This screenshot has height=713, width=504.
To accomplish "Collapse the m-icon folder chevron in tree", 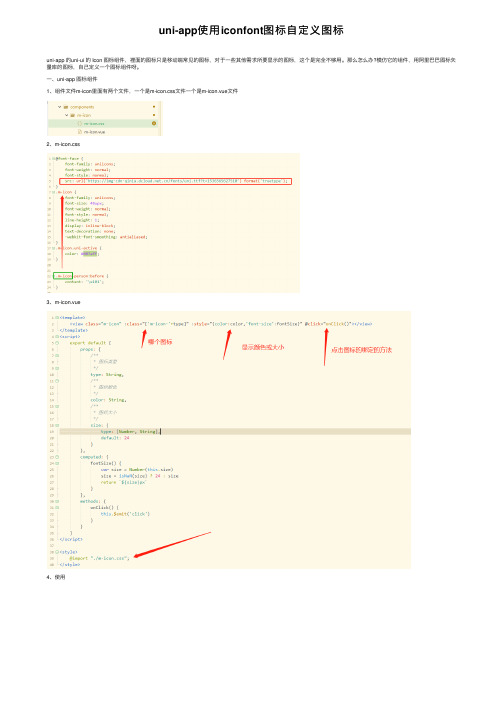I will 66,115.
